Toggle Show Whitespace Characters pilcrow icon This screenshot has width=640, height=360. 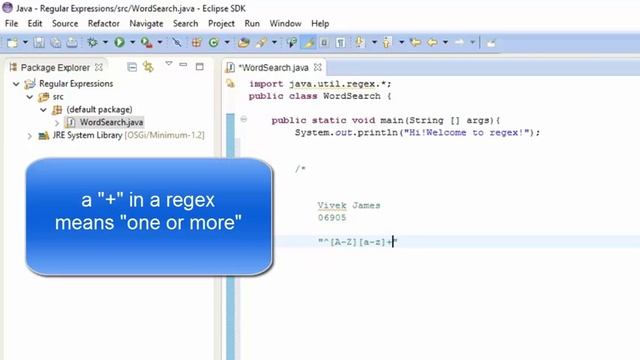pyautogui.click(x=340, y=42)
